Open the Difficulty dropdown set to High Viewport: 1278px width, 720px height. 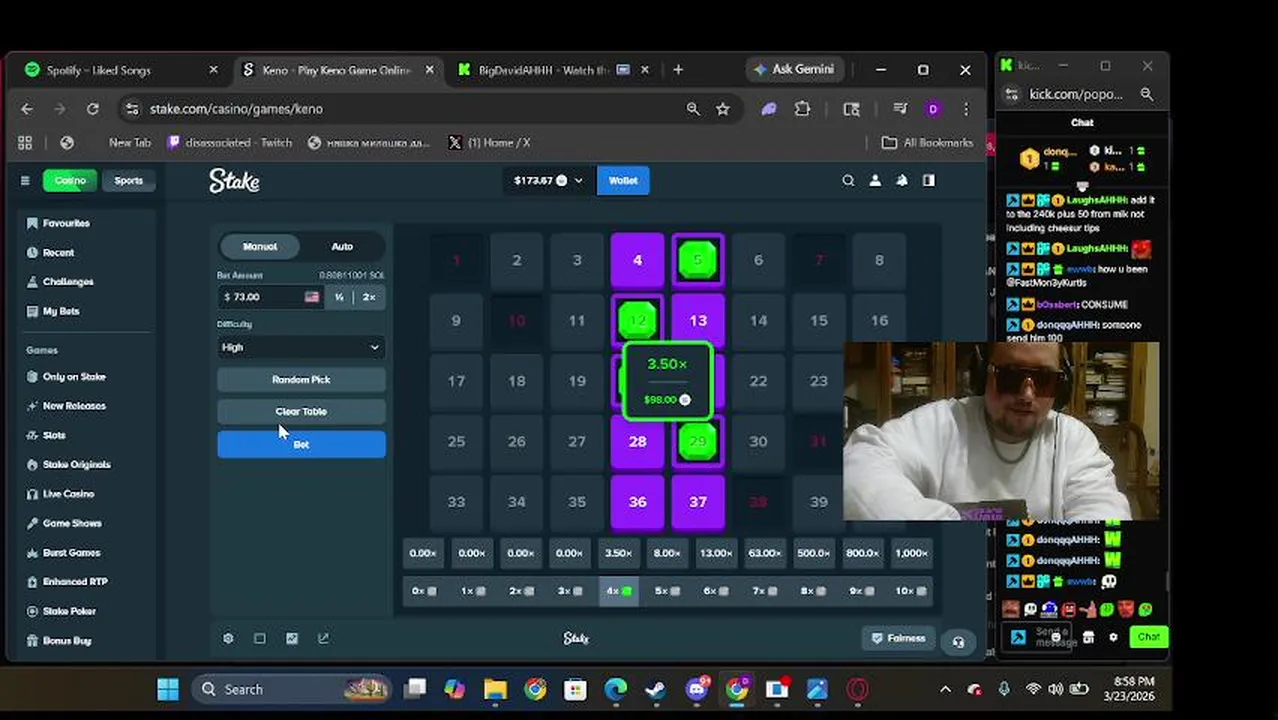(301, 347)
